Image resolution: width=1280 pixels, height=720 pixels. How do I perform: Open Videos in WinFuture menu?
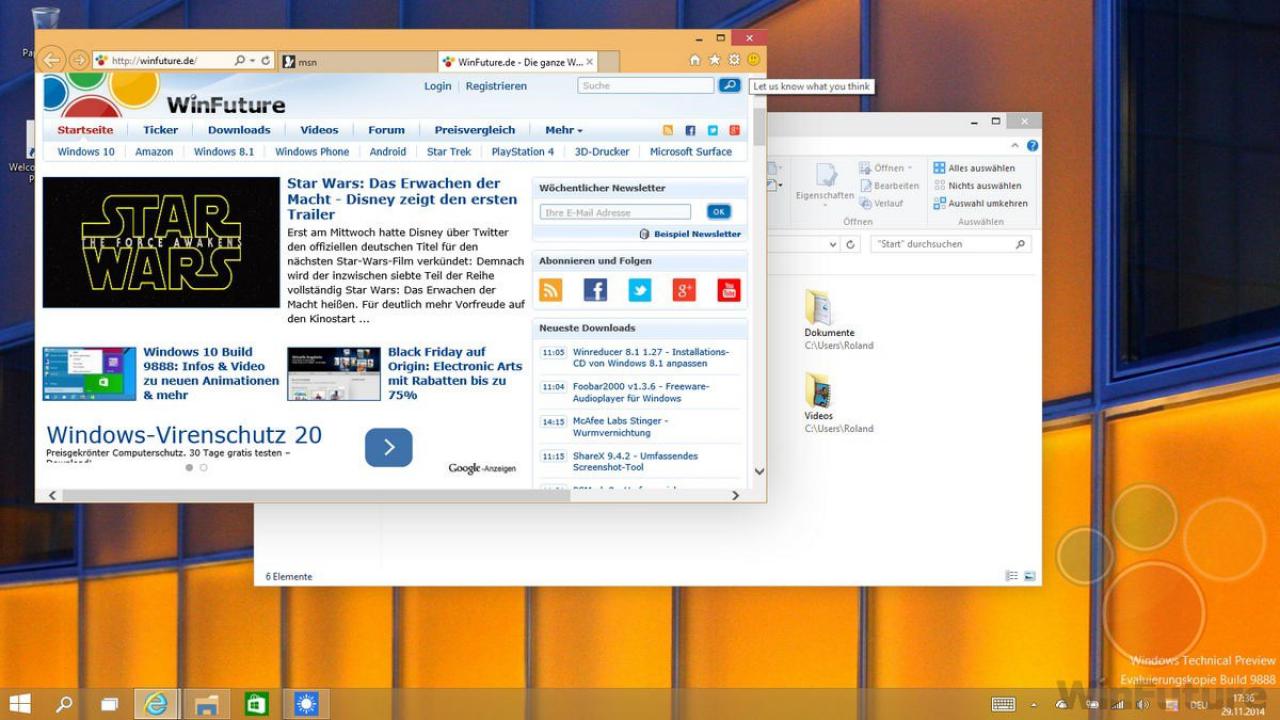pyautogui.click(x=319, y=130)
